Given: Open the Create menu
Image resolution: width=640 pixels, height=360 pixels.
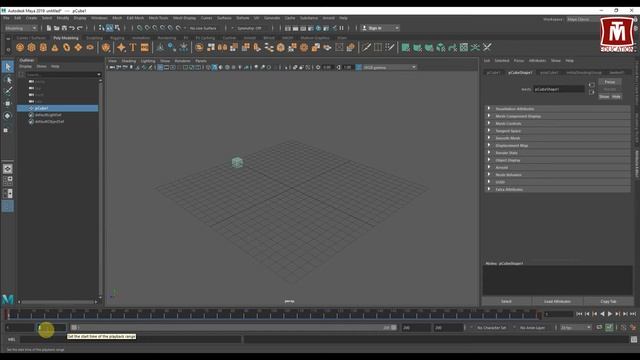Looking at the screenshot, I should (31, 18).
